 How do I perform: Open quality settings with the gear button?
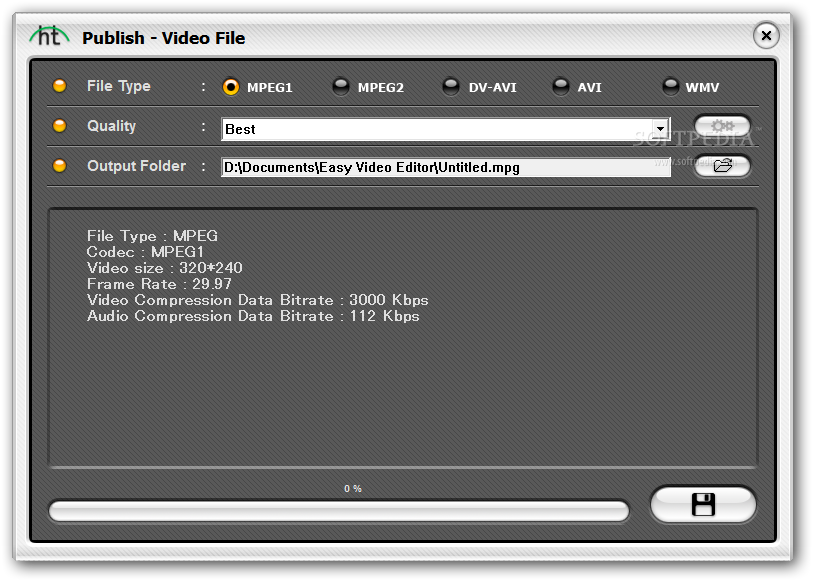coord(722,126)
